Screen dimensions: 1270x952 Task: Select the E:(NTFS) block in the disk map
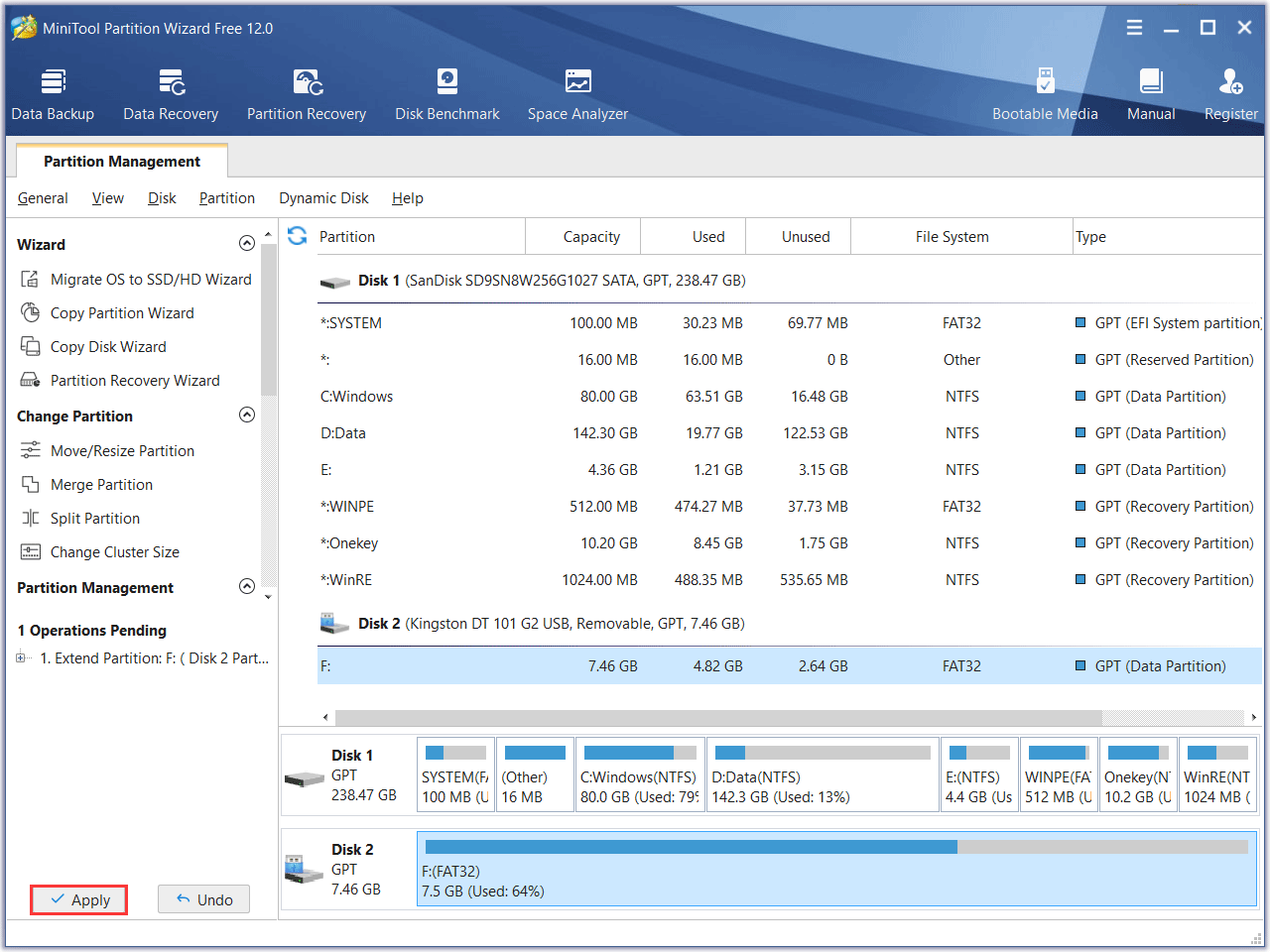pyautogui.click(x=979, y=774)
